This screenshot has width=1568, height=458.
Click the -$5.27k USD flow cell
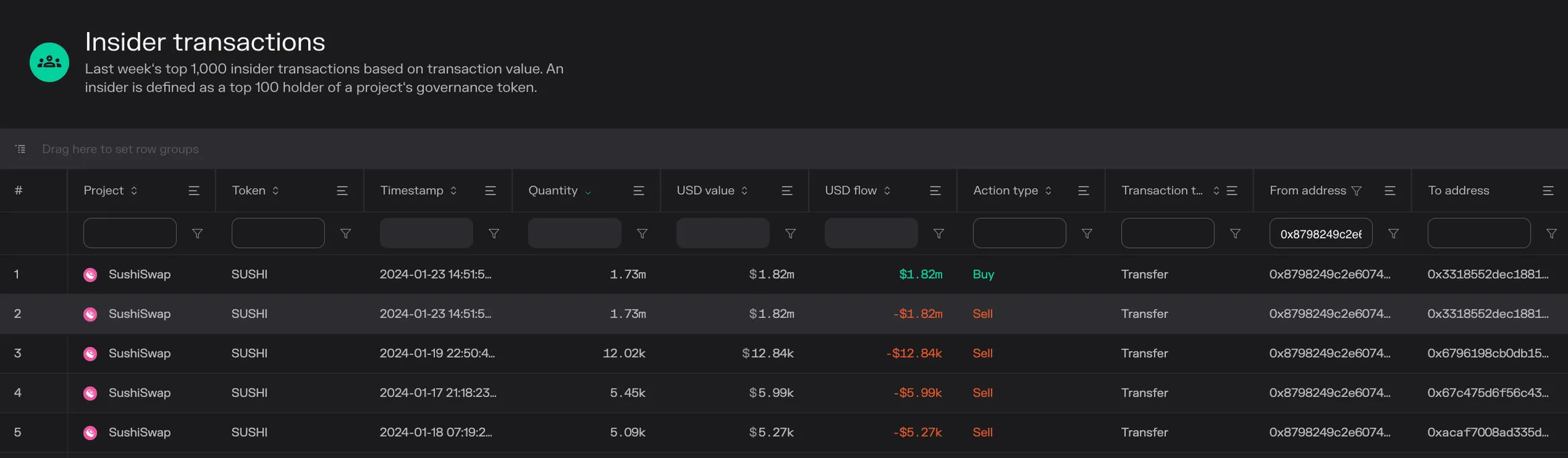[917, 433]
